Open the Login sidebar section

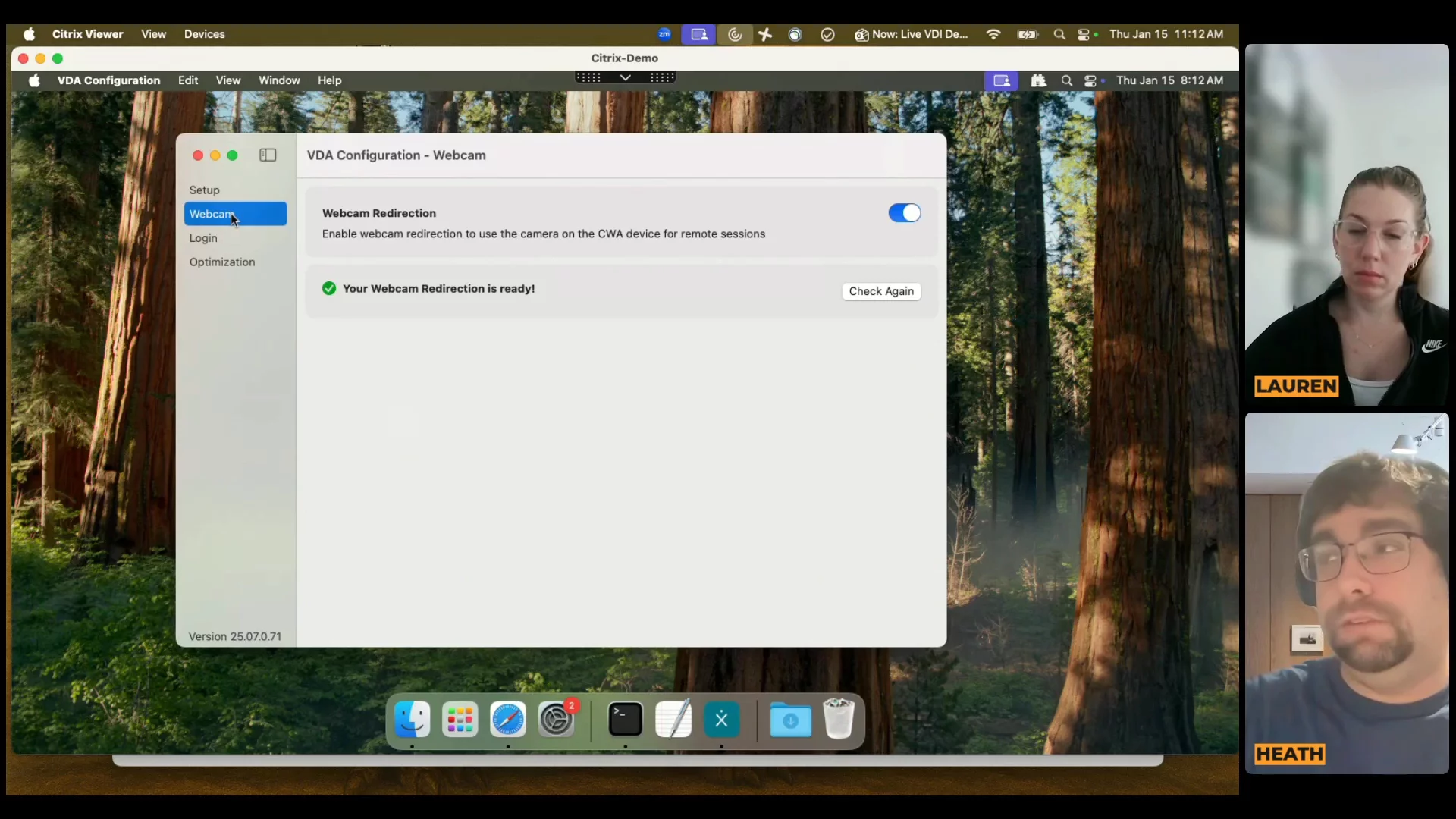(x=203, y=238)
